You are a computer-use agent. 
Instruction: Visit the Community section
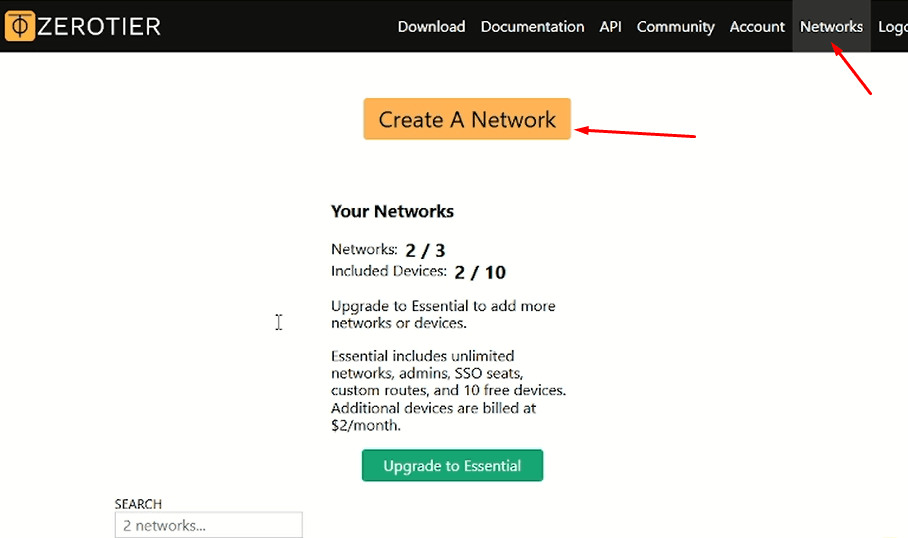(x=675, y=27)
